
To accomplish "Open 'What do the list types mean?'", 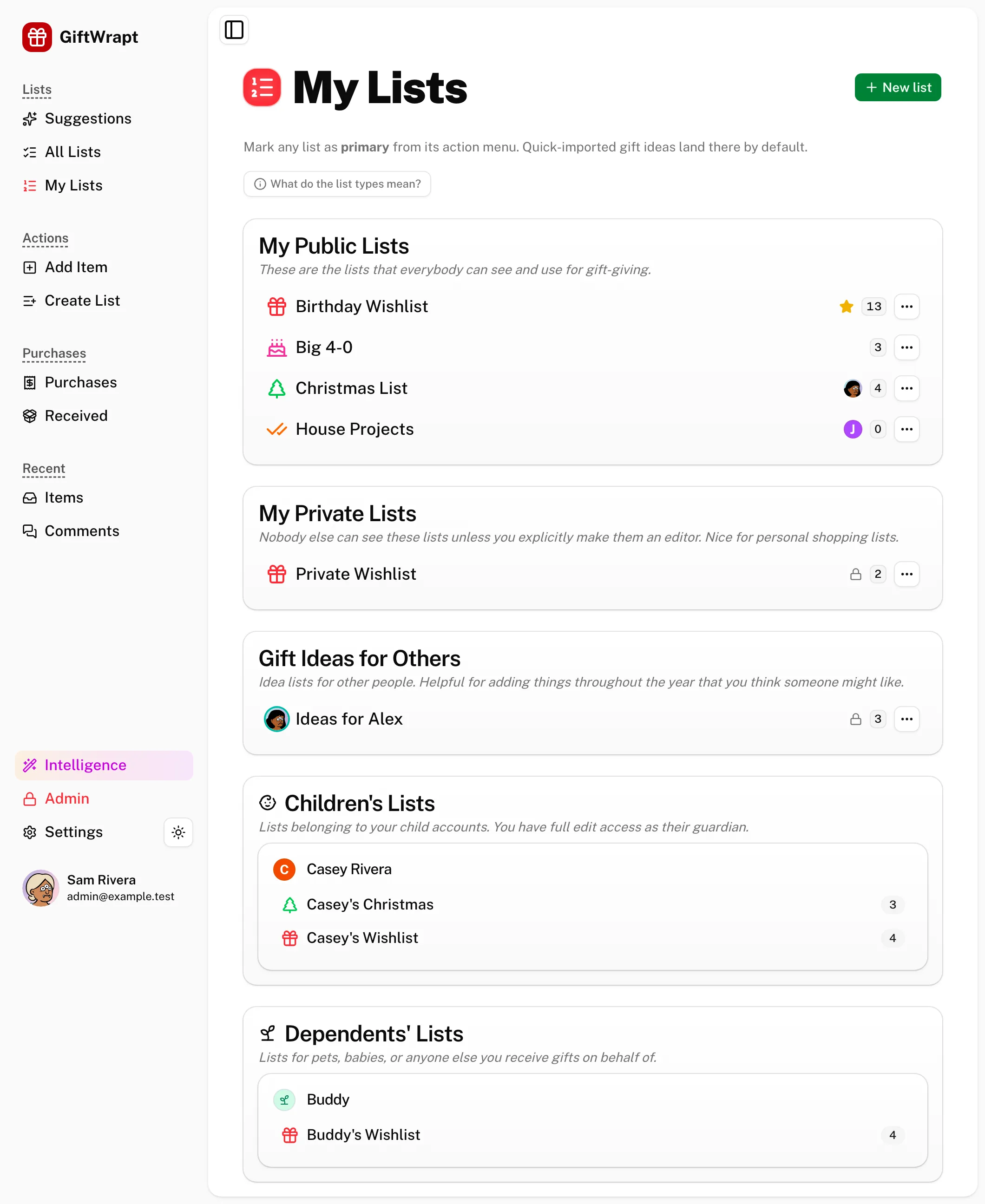I will tap(337, 184).
